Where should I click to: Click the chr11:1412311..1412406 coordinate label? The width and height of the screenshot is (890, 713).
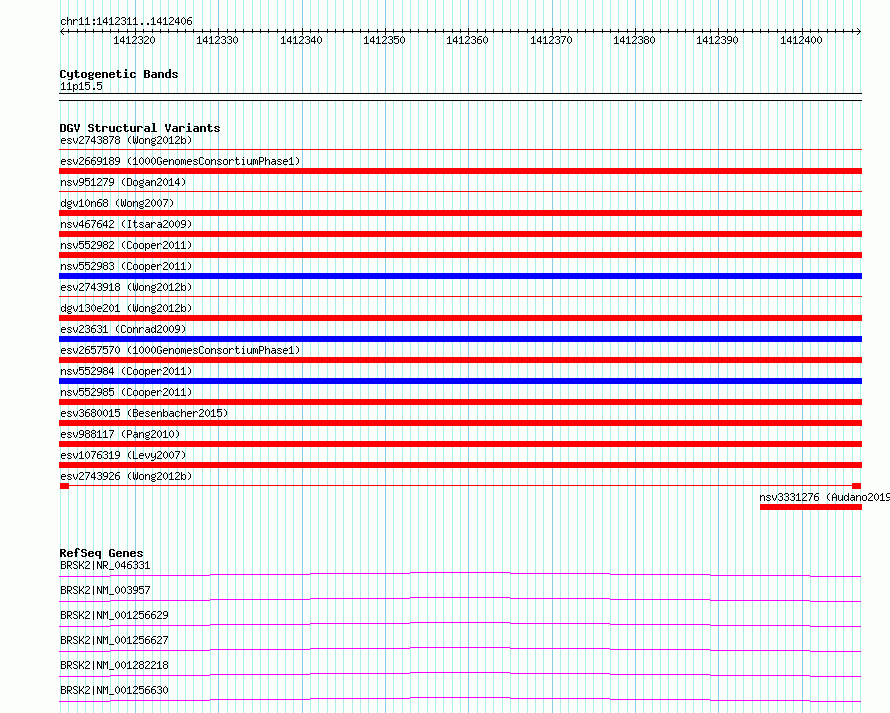point(126,22)
